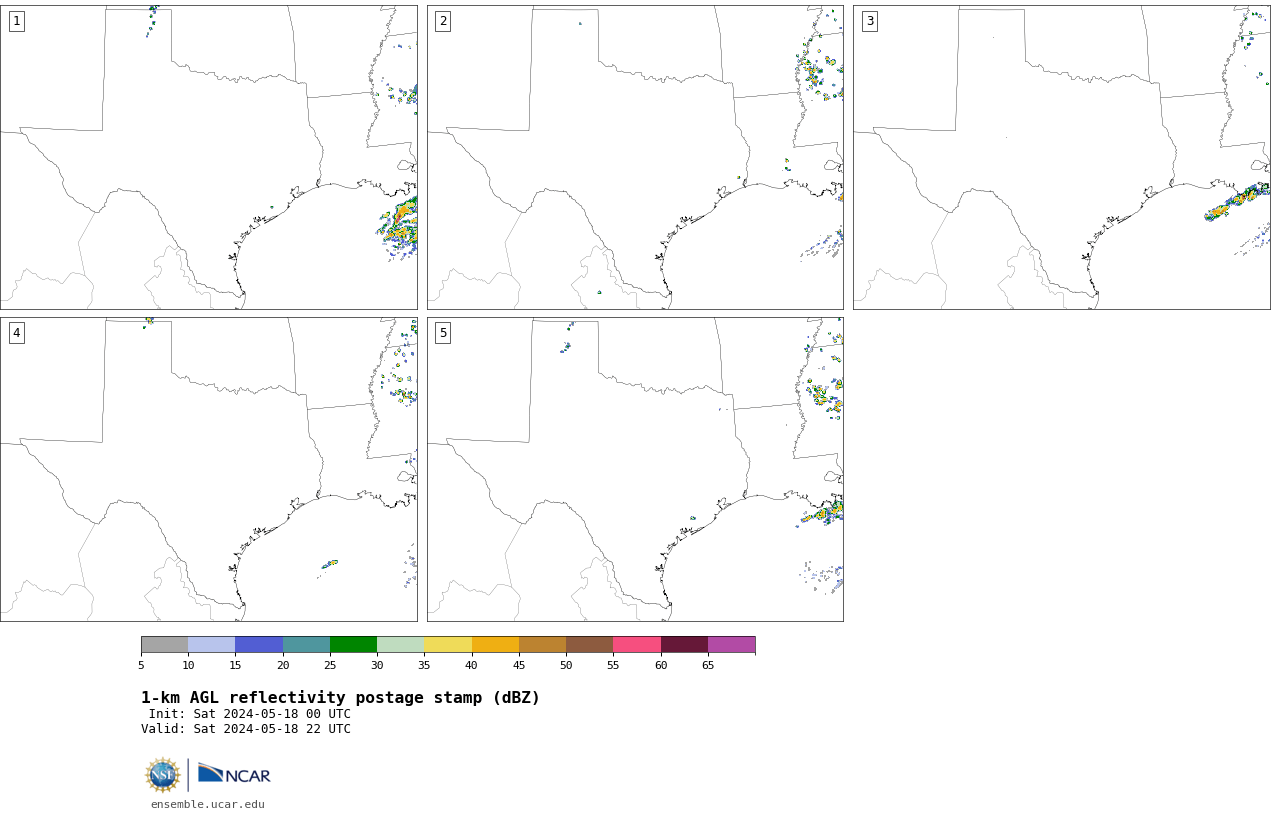This screenshot has width=1280, height=815.
Task: Click the light lavender 10-15 dBZ swatch
Action: 212,644
